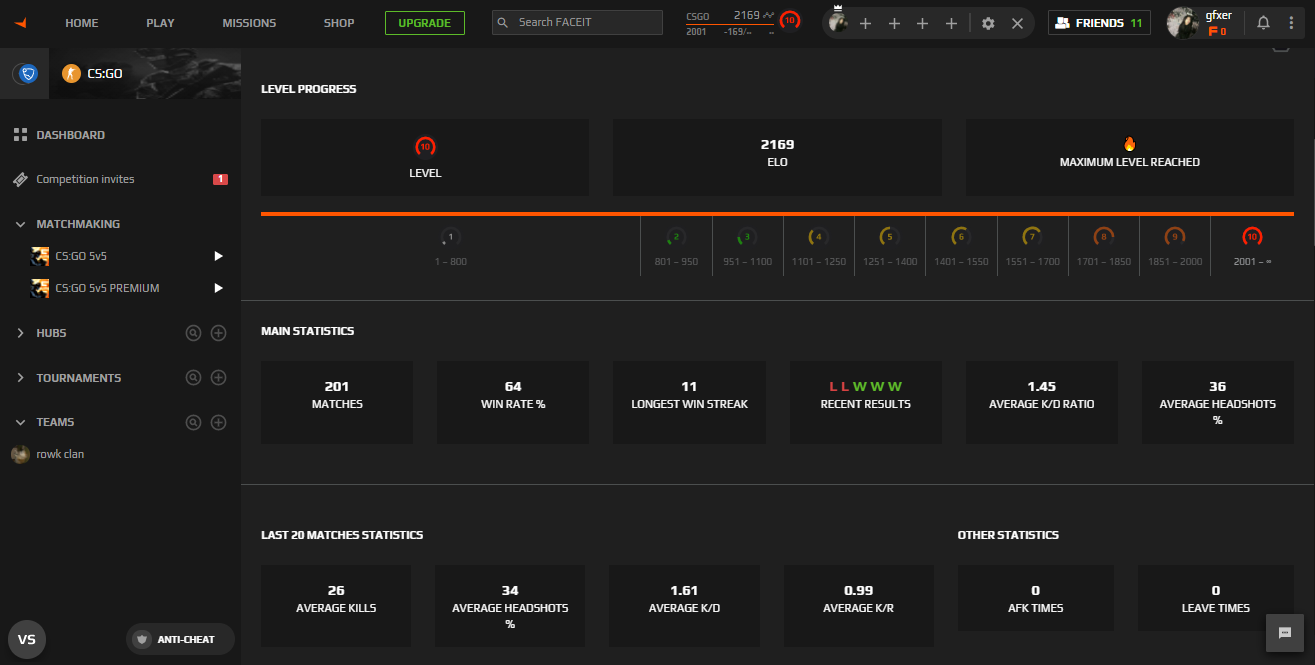Select level 5 marker (1251 – 1400)
Viewport: 1315px width, 665px height.
889,247
